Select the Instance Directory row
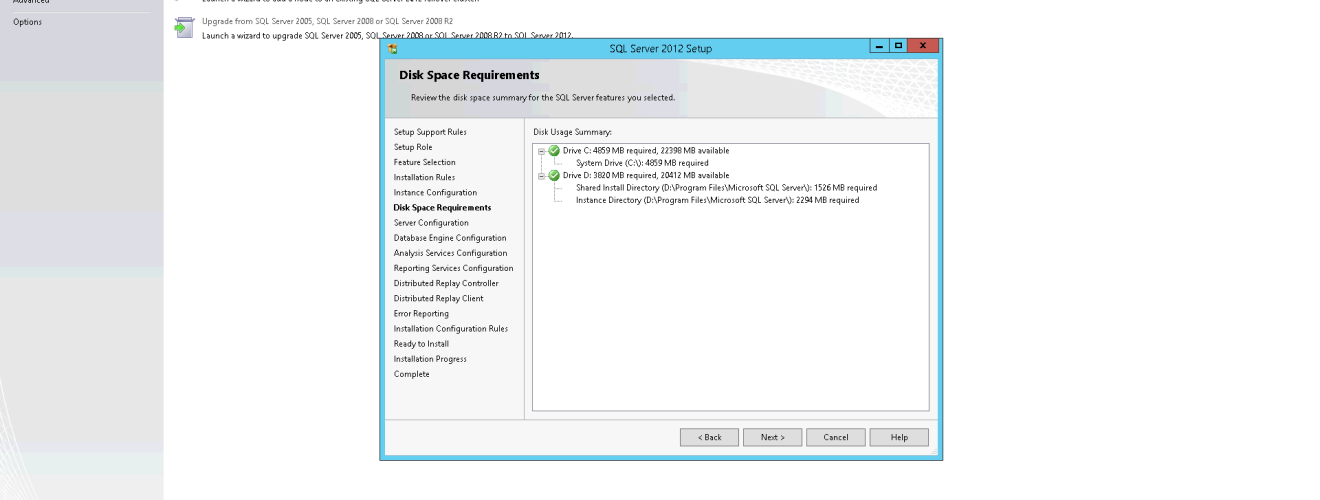Image resolution: width=1320 pixels, height=500 pixels. [717, 200]
